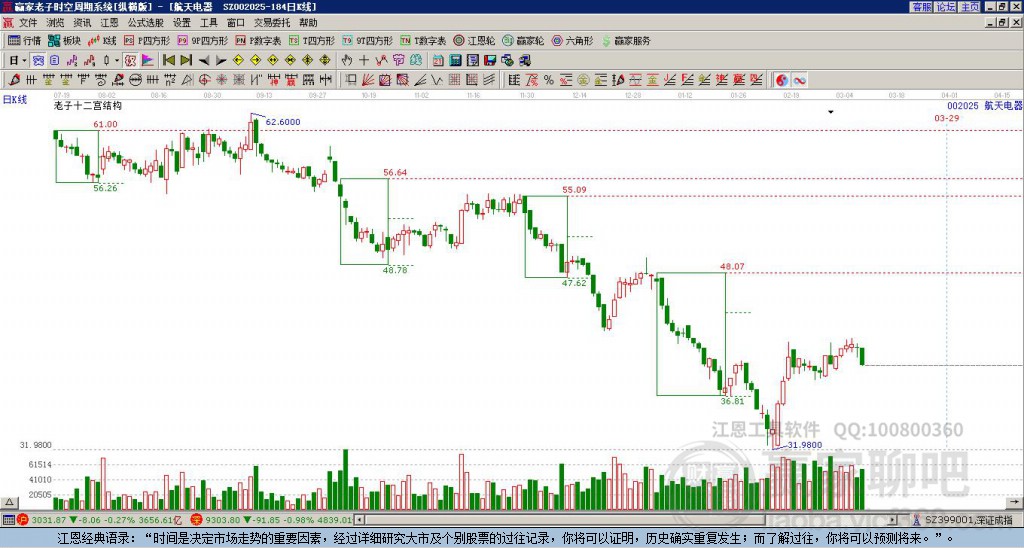Open the 文件 menu
Viewport: 1024px width, 548px height.
coord(28,23)
